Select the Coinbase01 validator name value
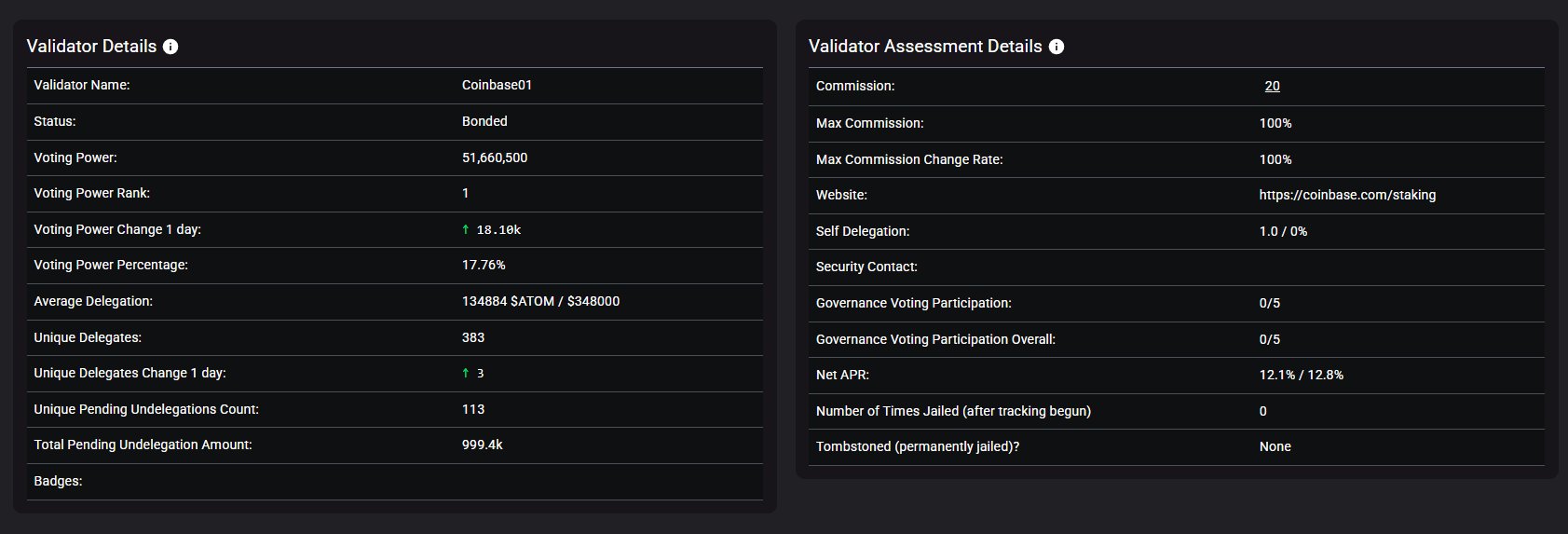Viewport: 1568px width, 534px height. coord(497,85)
